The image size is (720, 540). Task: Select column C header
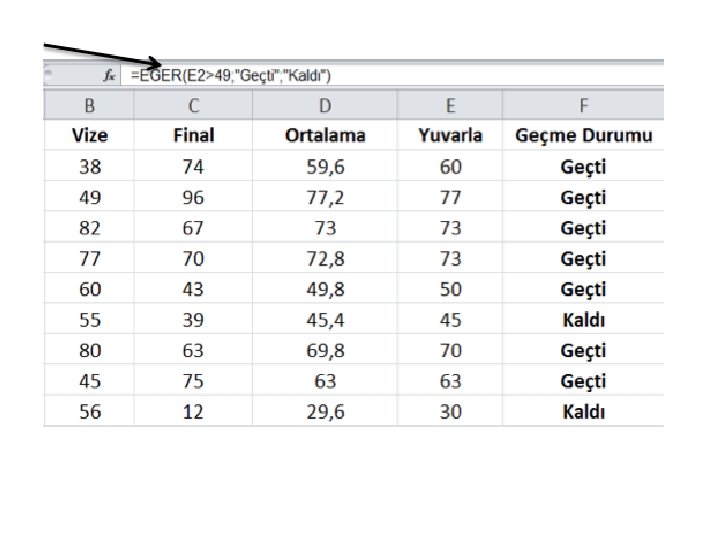tap(193, 105)
